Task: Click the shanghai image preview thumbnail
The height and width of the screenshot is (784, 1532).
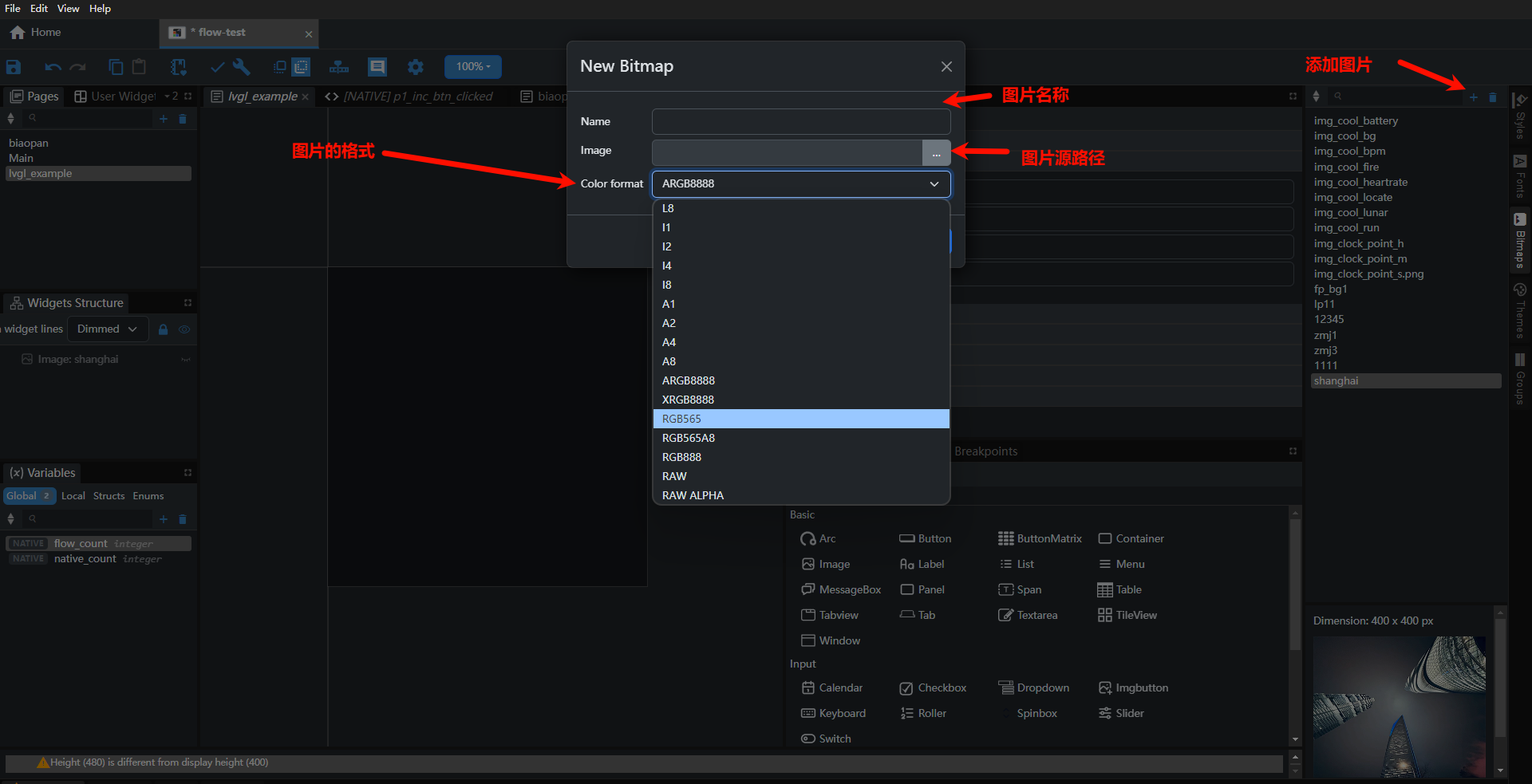Action: click(x=1399, y=706)
